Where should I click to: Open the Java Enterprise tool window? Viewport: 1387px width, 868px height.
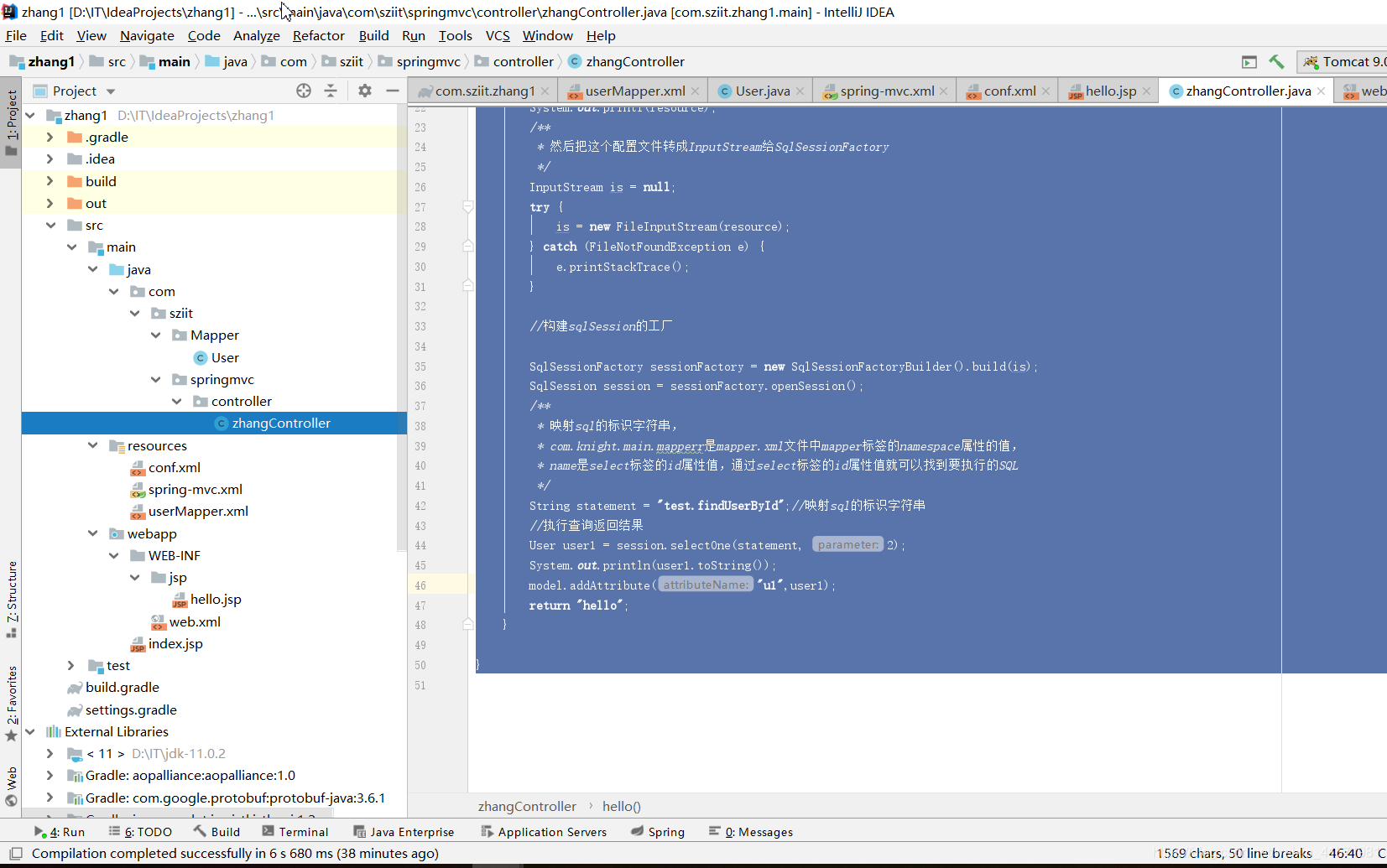404,831
